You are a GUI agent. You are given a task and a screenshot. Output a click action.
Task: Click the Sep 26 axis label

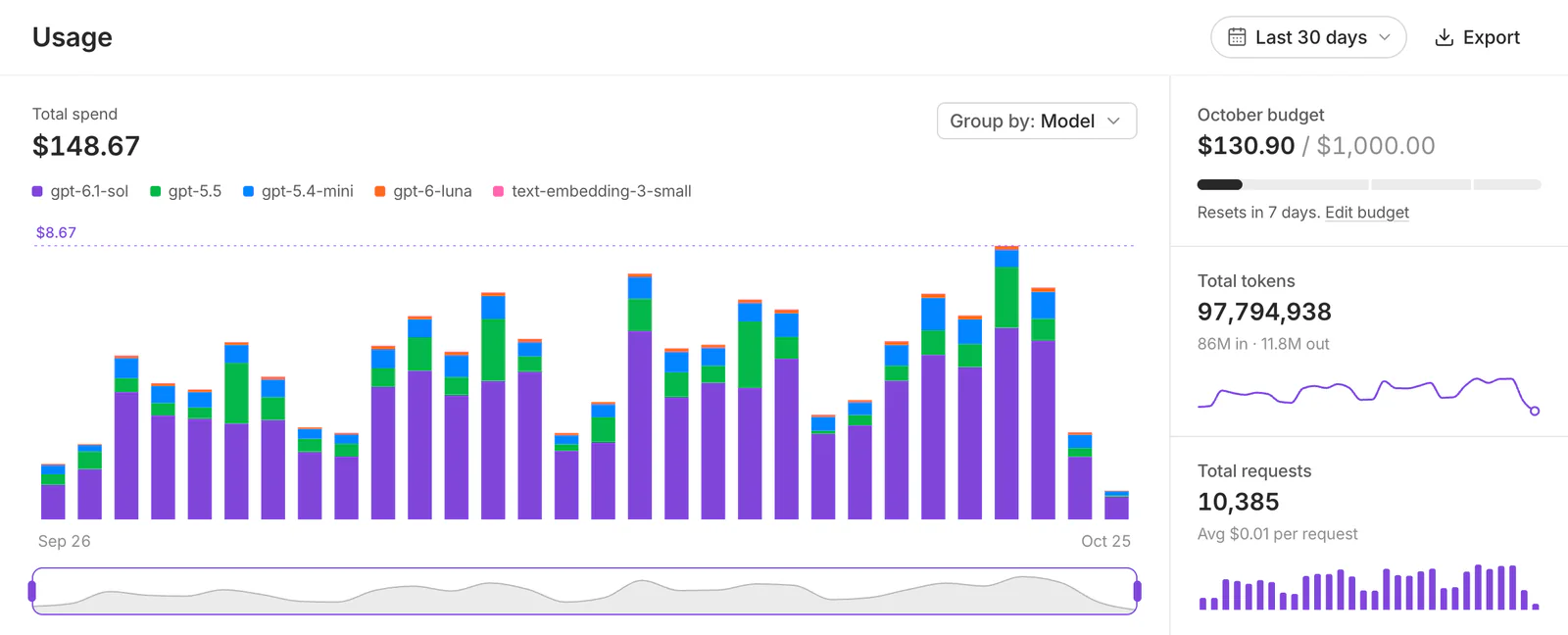click(64, 541)
